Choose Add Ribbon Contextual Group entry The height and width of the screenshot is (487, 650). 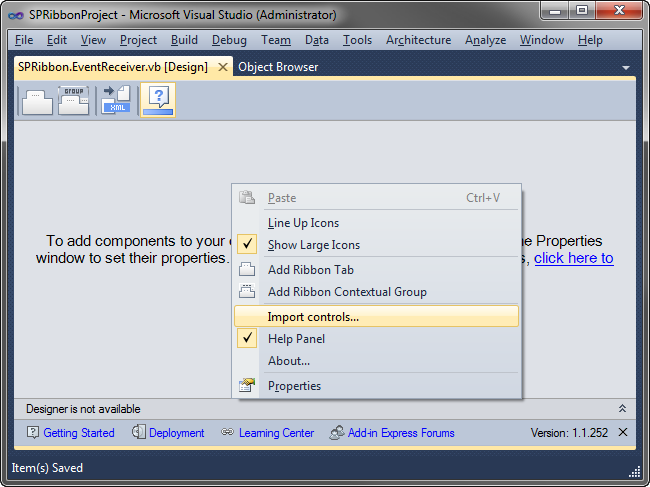click(x=376, y=291)
